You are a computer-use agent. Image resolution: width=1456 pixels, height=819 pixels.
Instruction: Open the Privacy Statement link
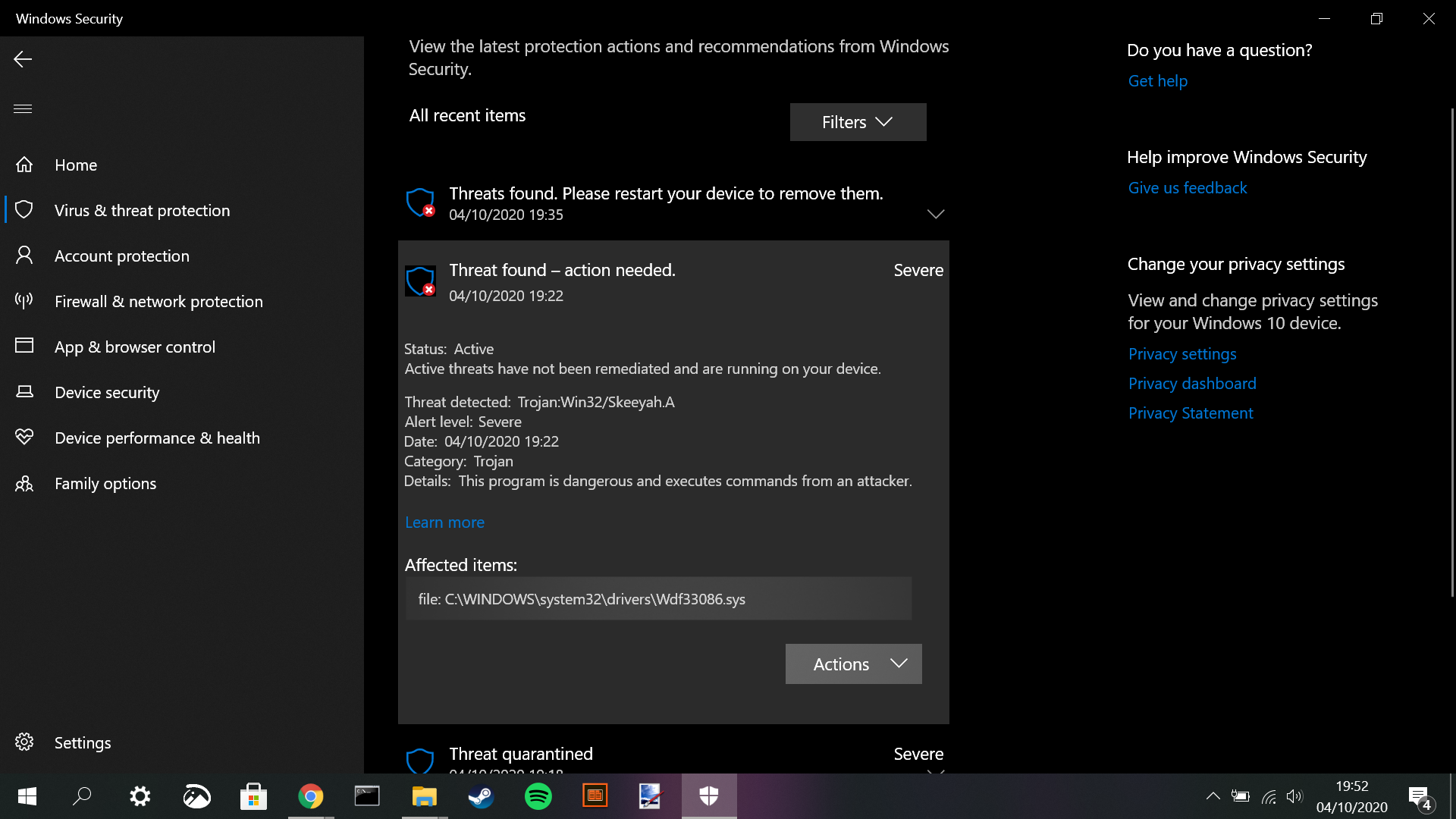(x=1191, y=413)
